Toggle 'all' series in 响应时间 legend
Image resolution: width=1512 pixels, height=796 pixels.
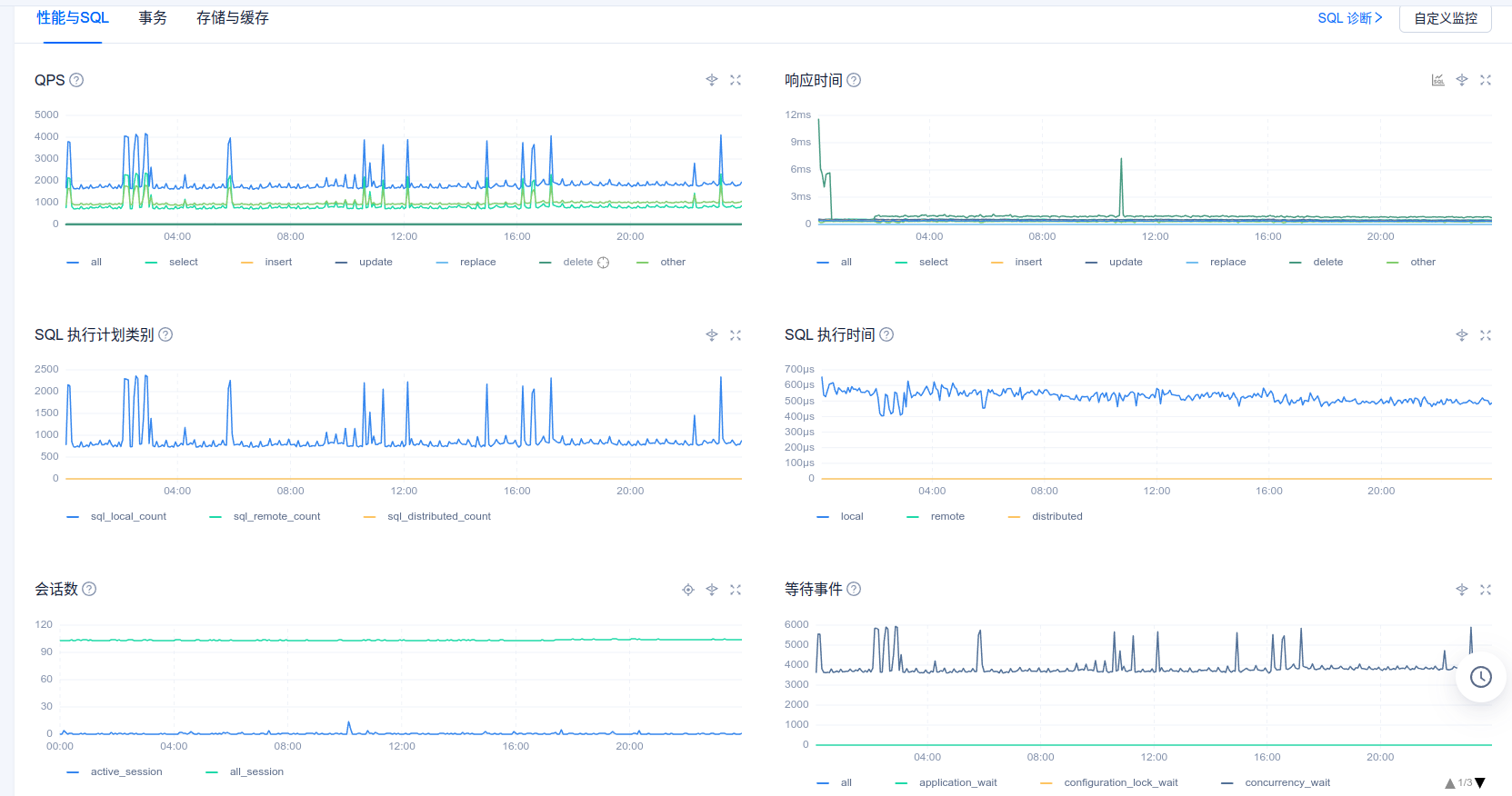[835, 262]
